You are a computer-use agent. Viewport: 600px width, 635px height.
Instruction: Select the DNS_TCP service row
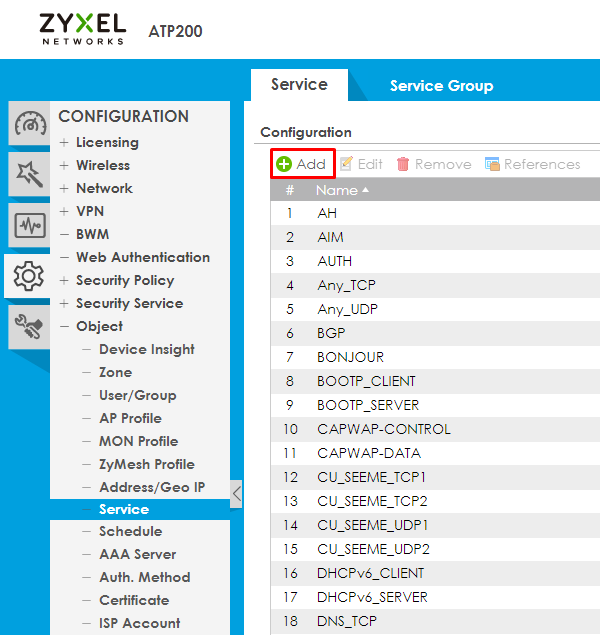point(435,621)
